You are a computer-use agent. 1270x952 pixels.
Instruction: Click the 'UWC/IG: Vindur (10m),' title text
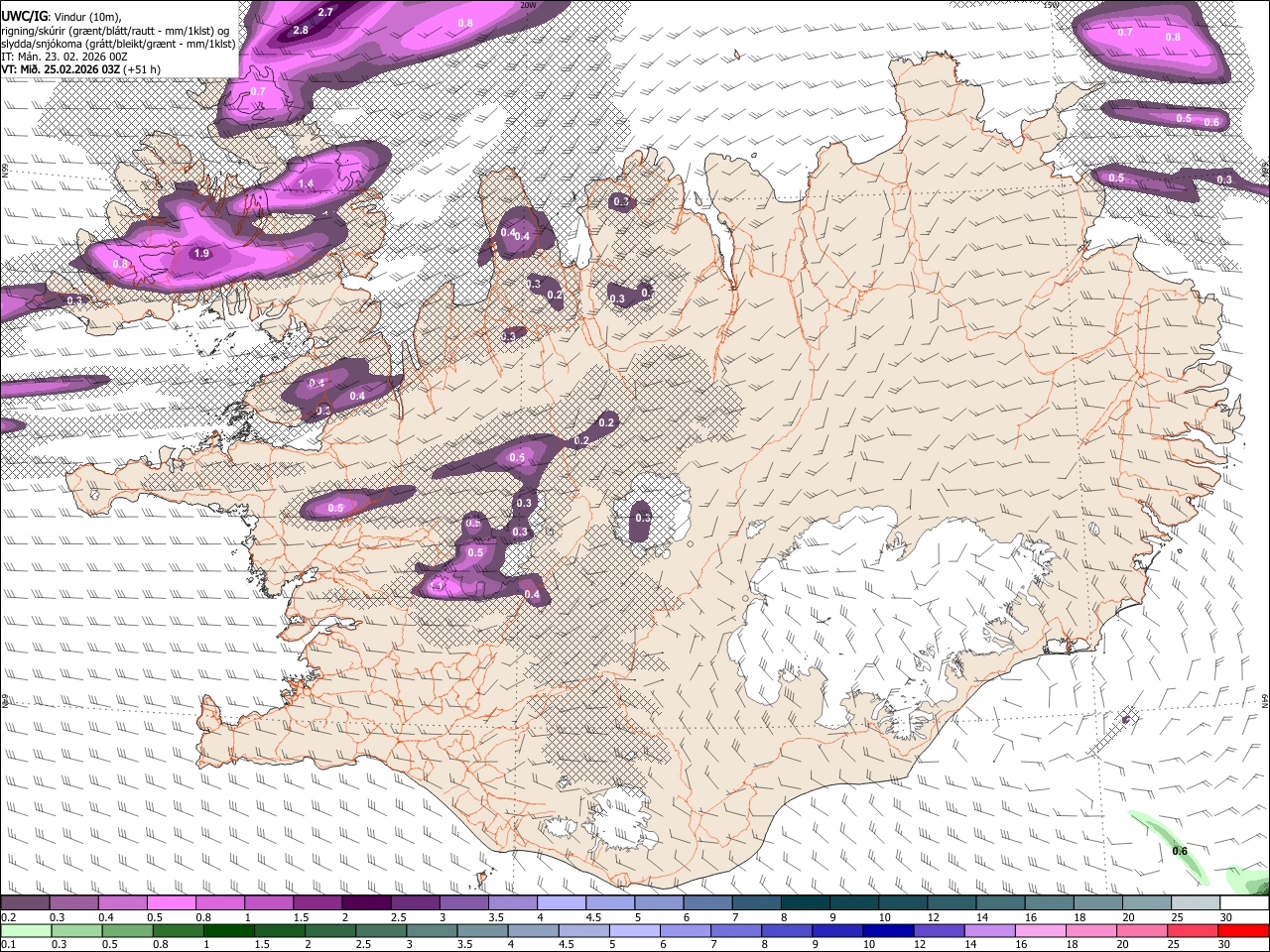pos(63,17)
